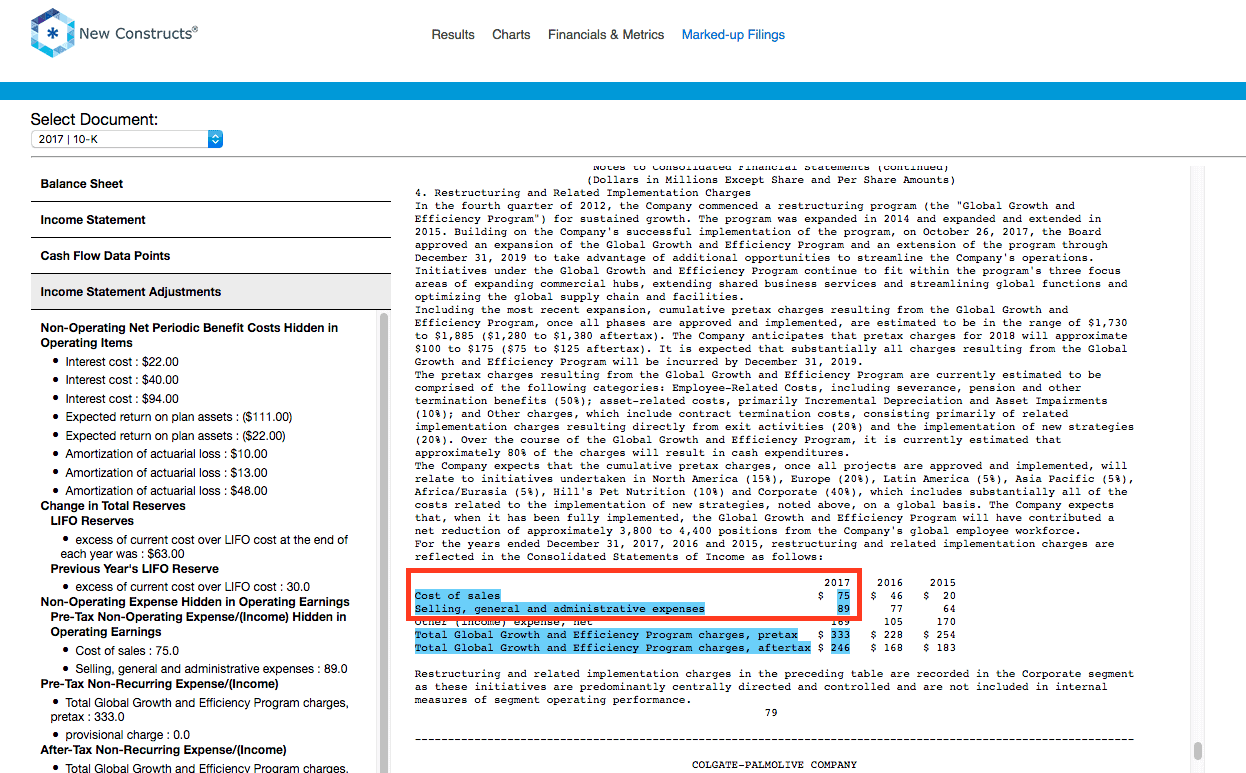Select excess of current cost over LIFO cost : 30.0

[x=193, y=587]
